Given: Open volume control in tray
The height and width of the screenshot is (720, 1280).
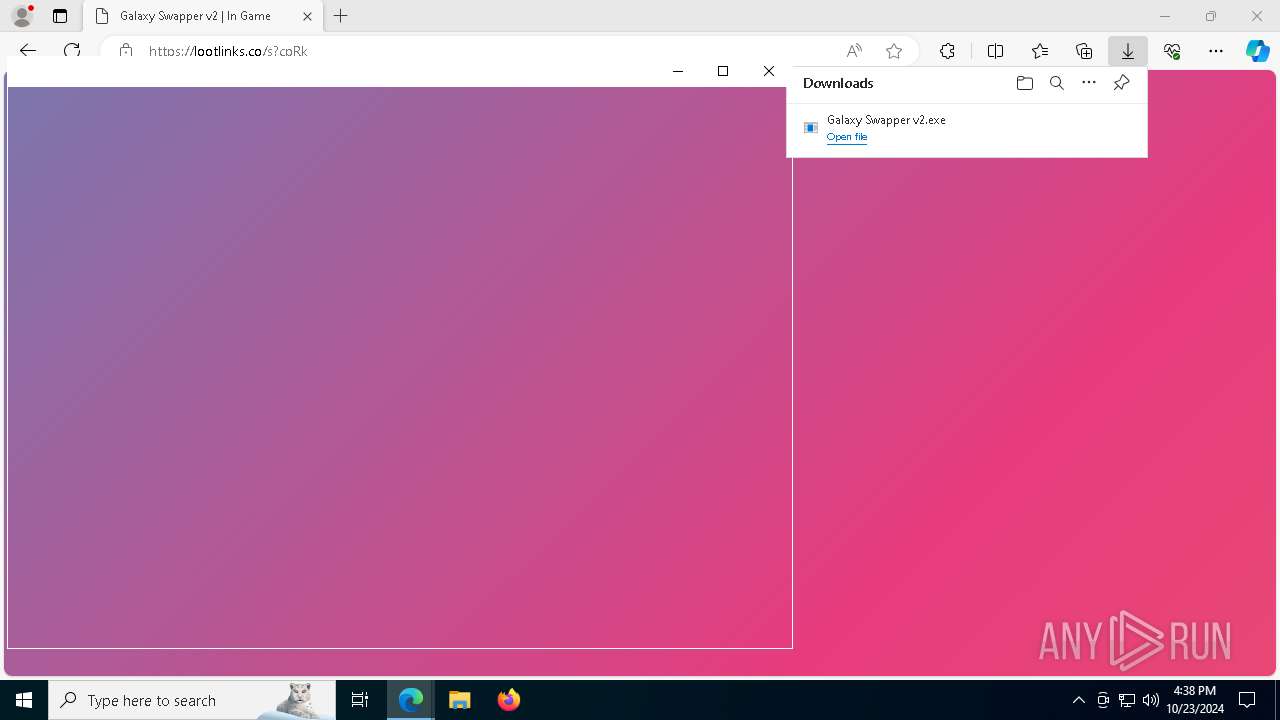Looking at the screenshot, I should [1151, 700].
